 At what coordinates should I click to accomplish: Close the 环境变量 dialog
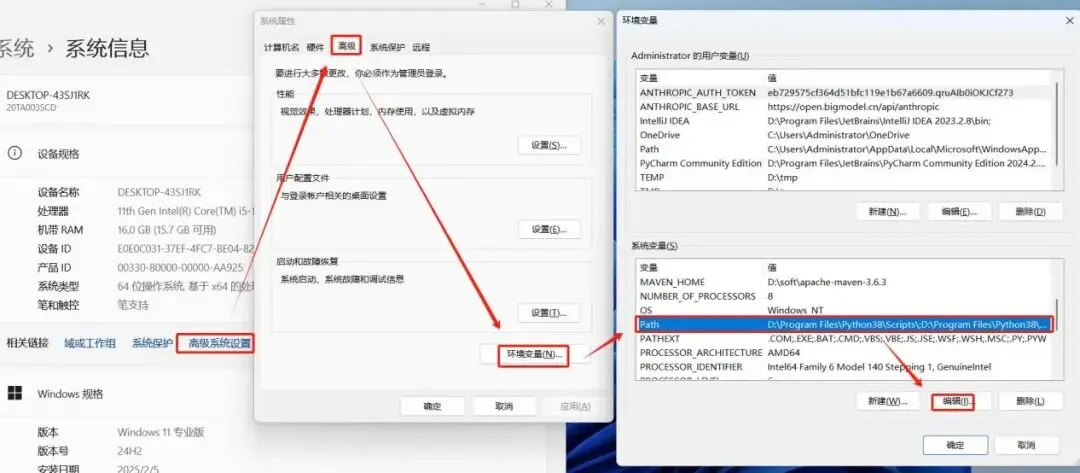click(x=1069, y=21)
